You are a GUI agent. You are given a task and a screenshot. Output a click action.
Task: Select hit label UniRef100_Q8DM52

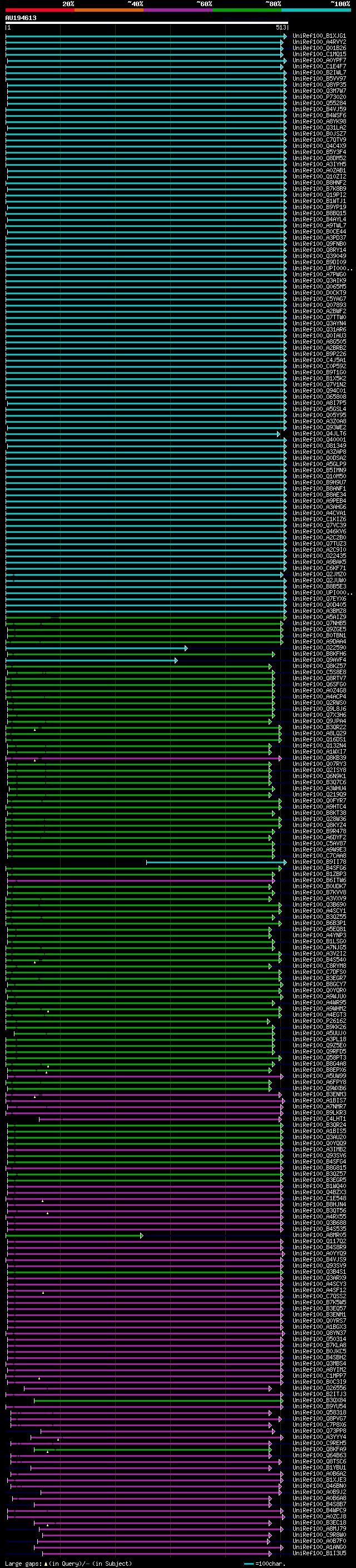pos(319,159)
